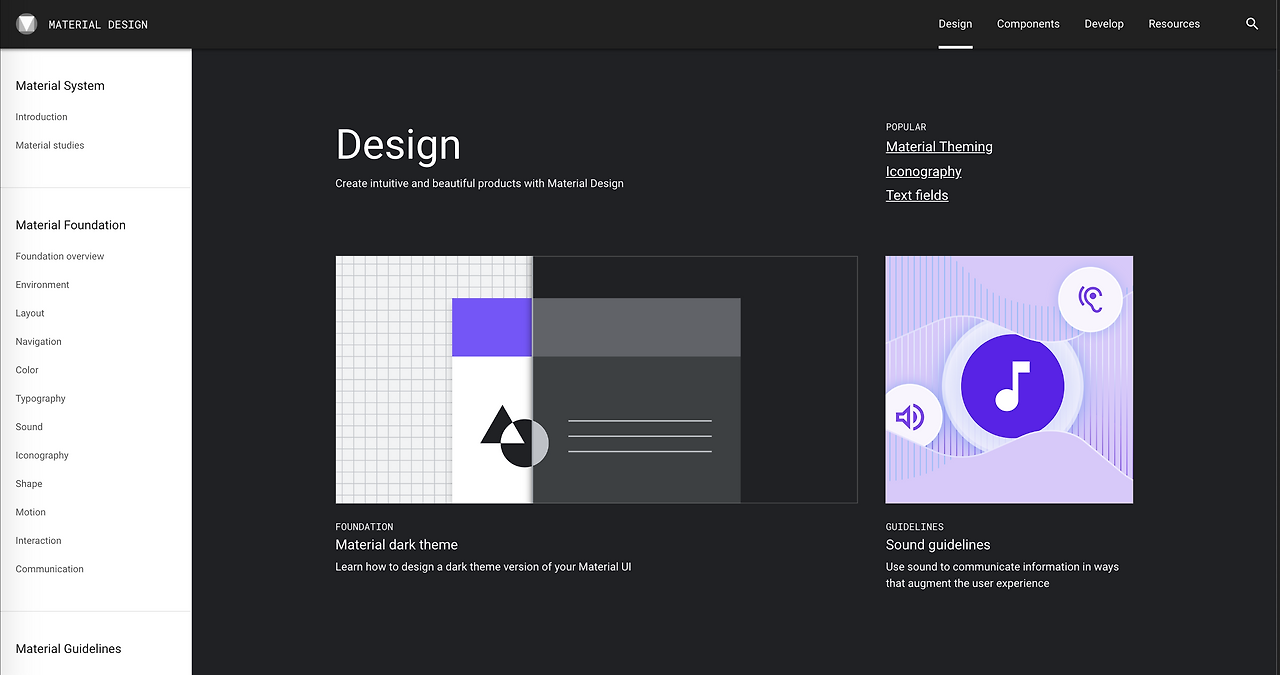Click 'Create intuitive and beautiful products' subtitle
The image size is (1280, 675).
[x=480, y=184]
